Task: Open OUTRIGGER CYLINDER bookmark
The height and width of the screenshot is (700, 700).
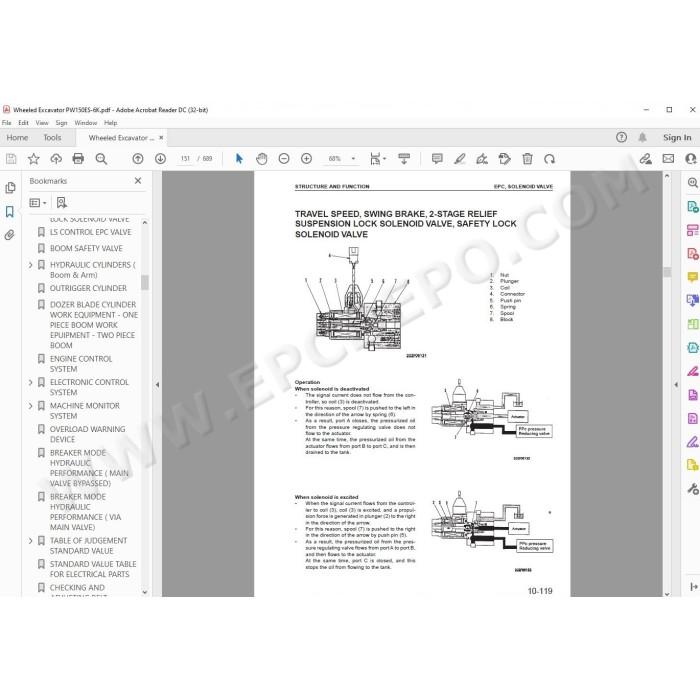Action: pyautogui.click(x=88, y=288)
